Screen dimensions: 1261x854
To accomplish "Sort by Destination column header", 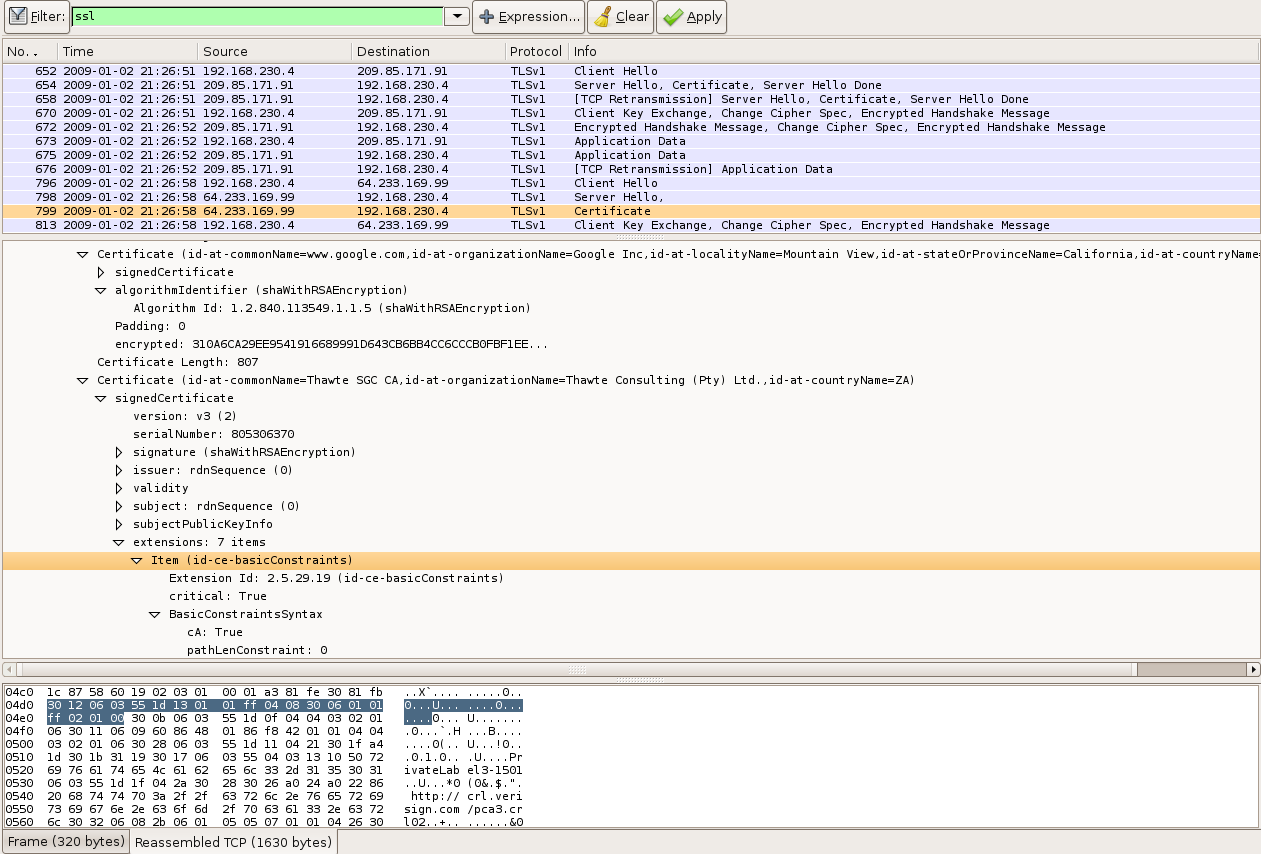I will coord(428,51).
